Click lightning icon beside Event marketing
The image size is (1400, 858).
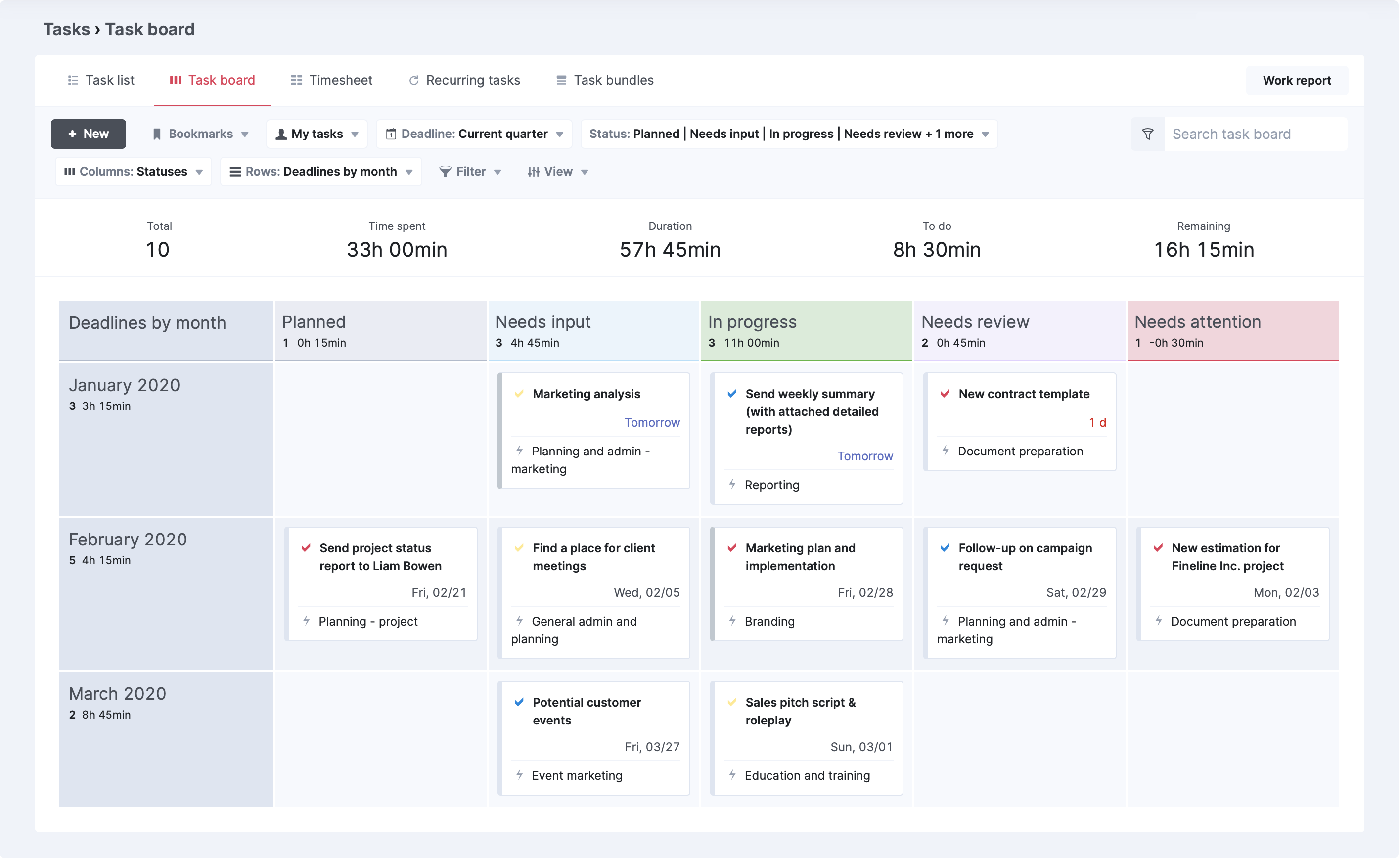519,775
